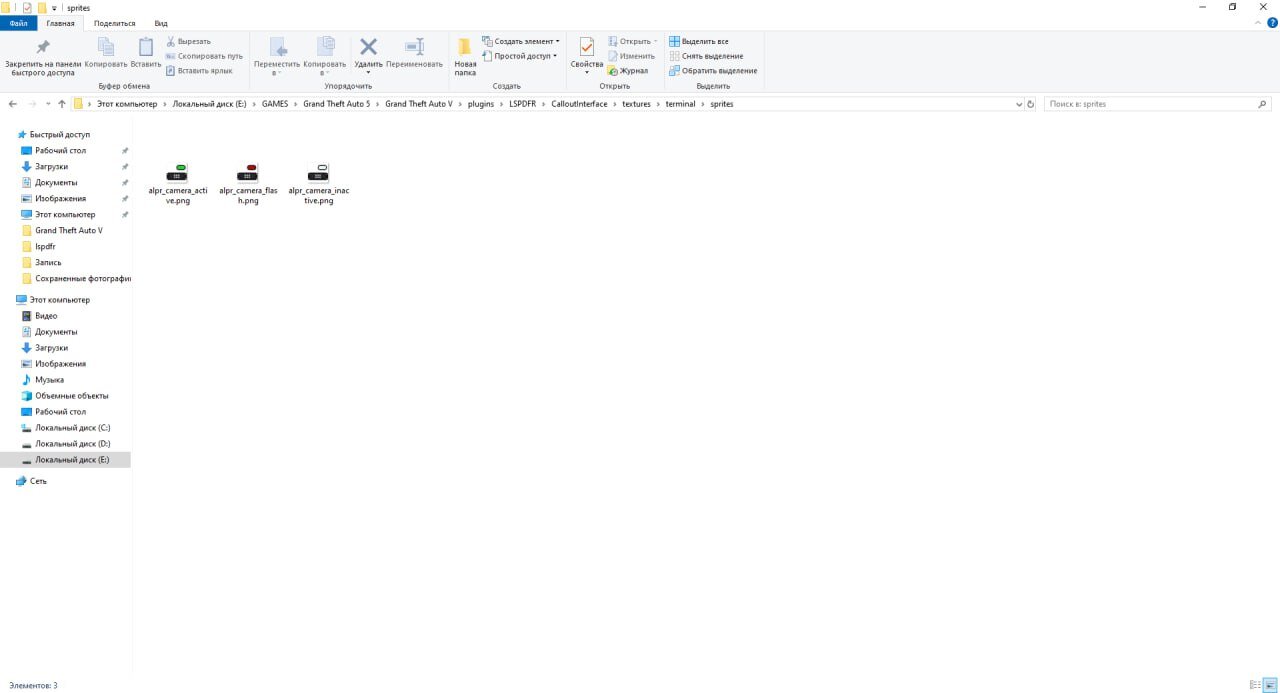Switch to large icons view in status bar

(x=1268, y=685)
